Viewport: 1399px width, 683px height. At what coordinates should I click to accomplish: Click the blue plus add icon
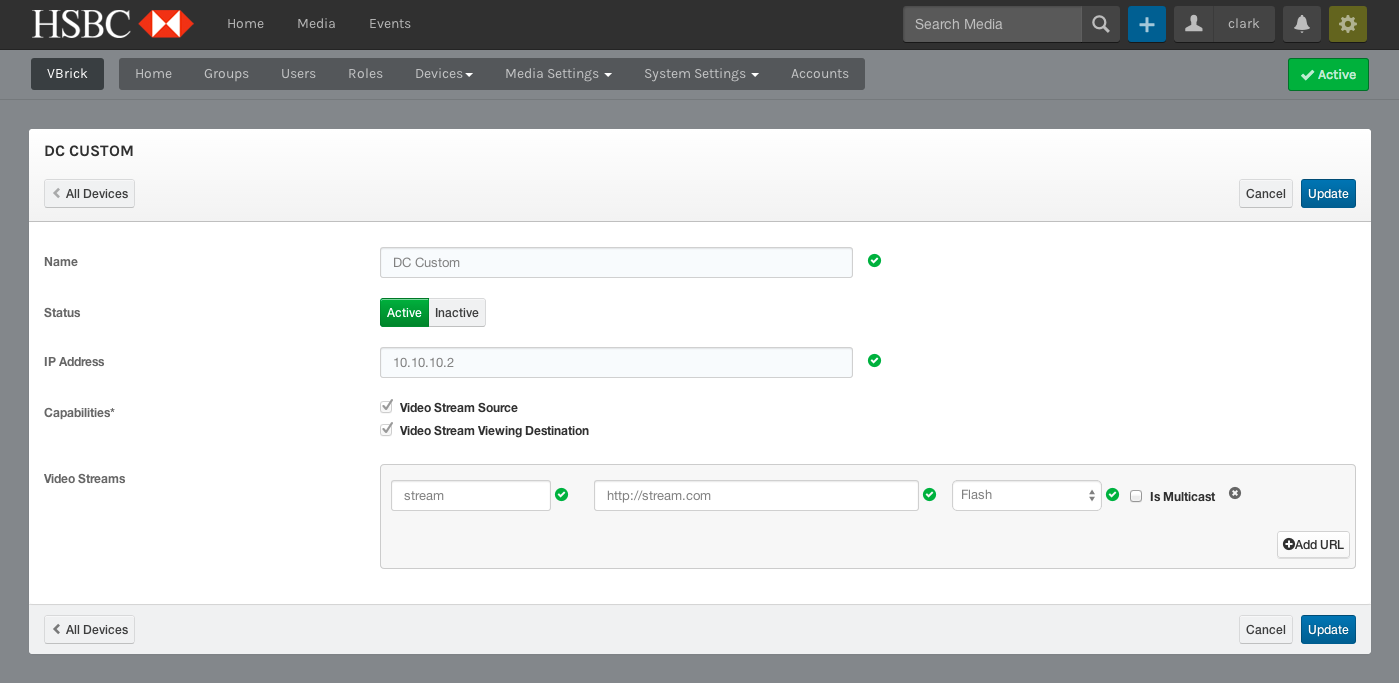(1147, 24)
